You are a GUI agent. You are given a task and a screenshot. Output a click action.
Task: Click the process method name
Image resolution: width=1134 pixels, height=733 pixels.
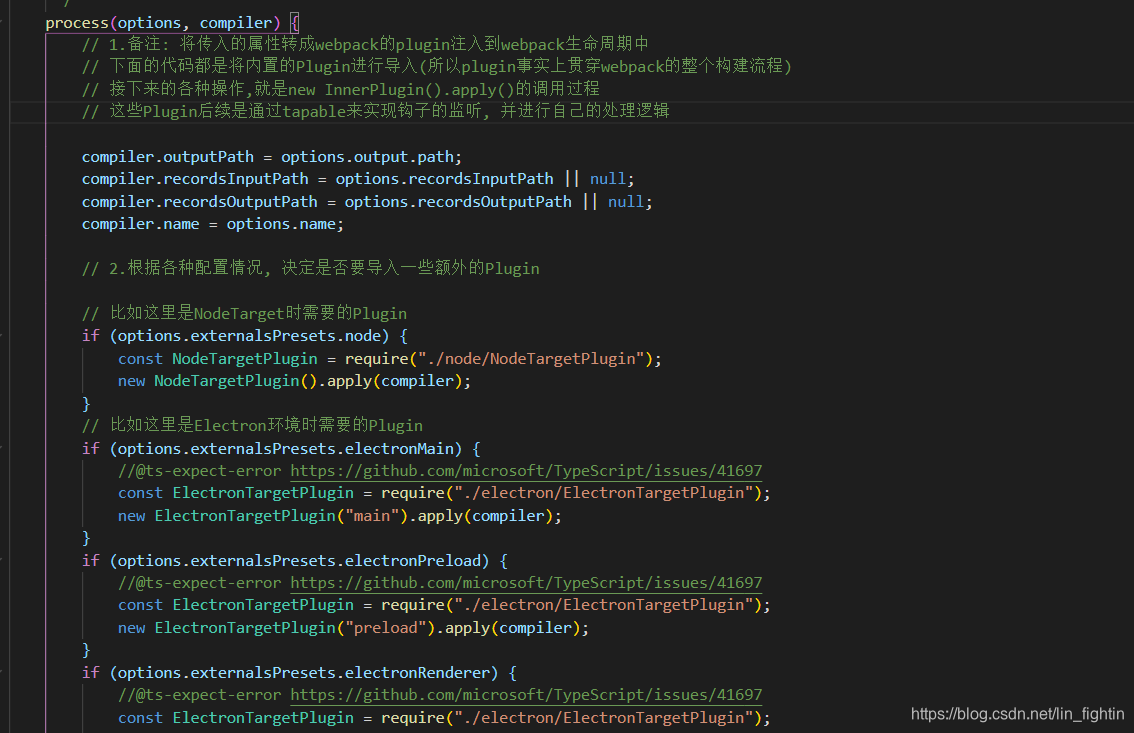pos(77,23)
